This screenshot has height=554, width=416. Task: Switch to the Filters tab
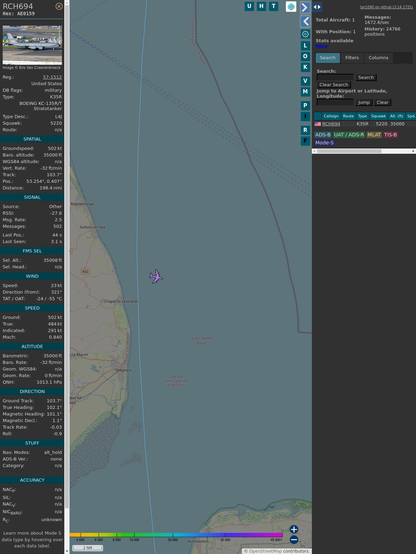352,58
